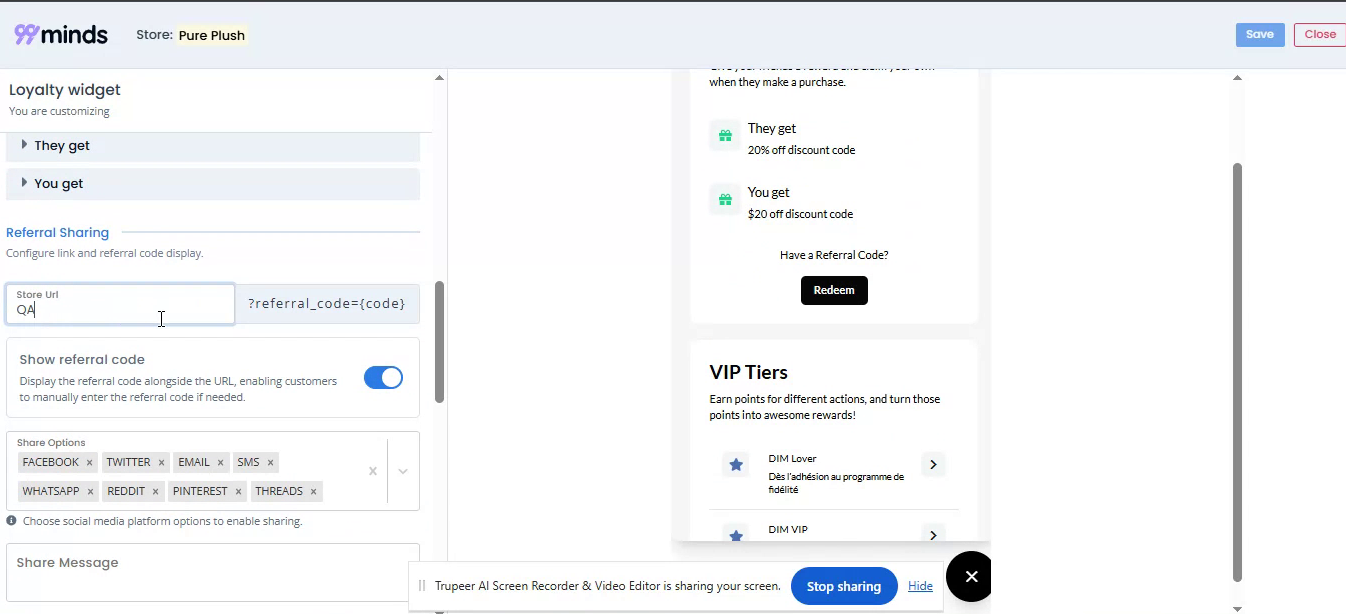Open DIM VIP tier arrow

933,535
